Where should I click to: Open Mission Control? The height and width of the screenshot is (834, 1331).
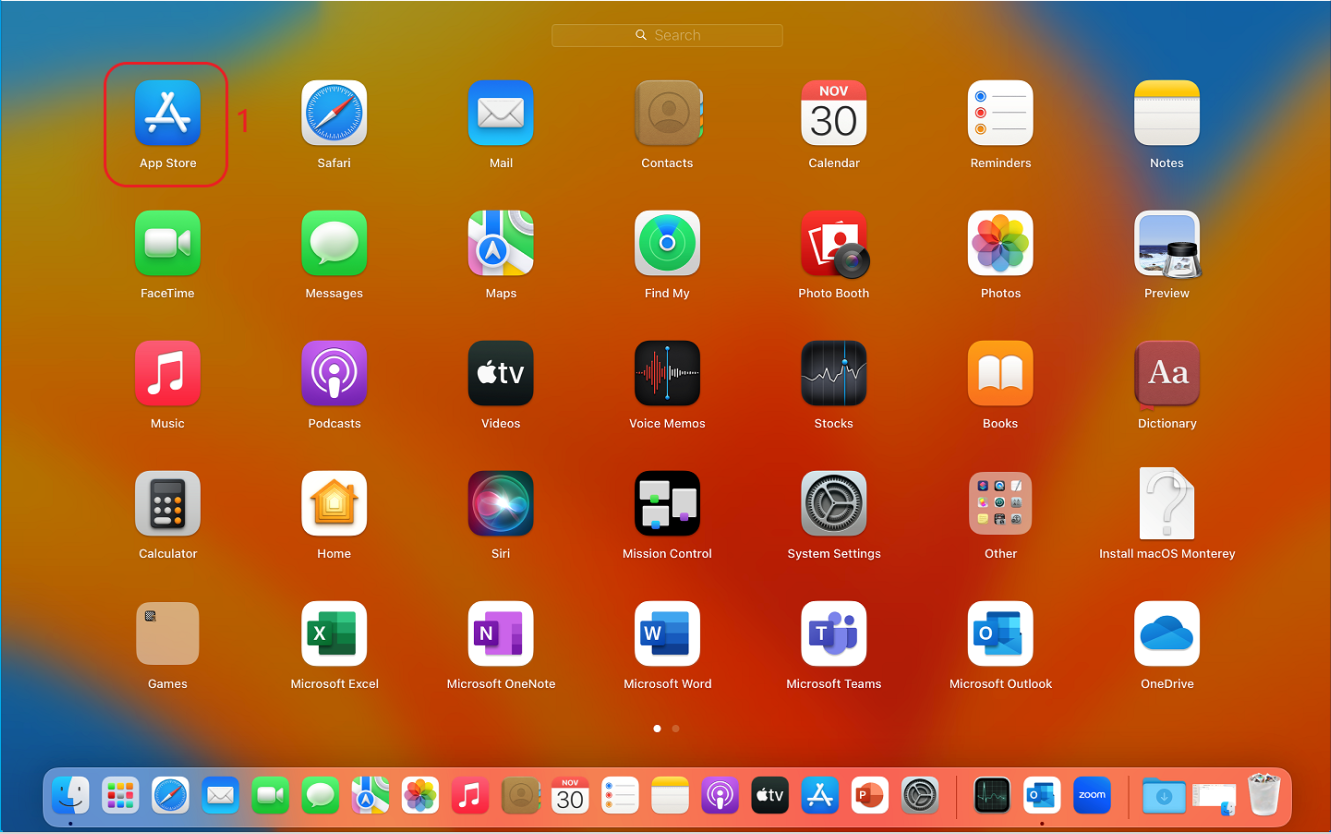667,503
